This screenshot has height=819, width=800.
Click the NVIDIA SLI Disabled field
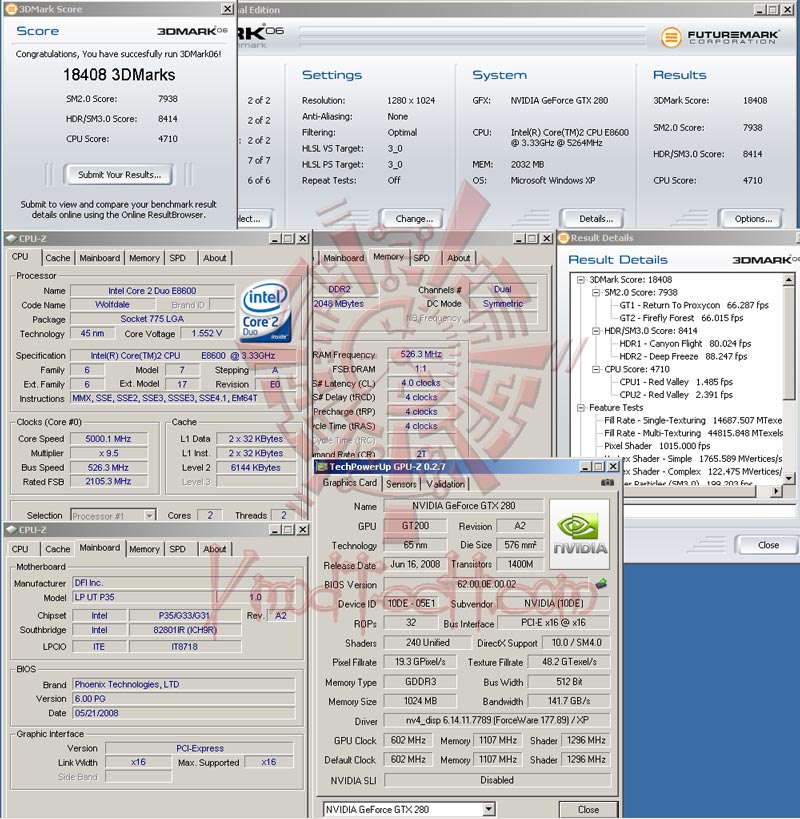[x=497, y=780]
